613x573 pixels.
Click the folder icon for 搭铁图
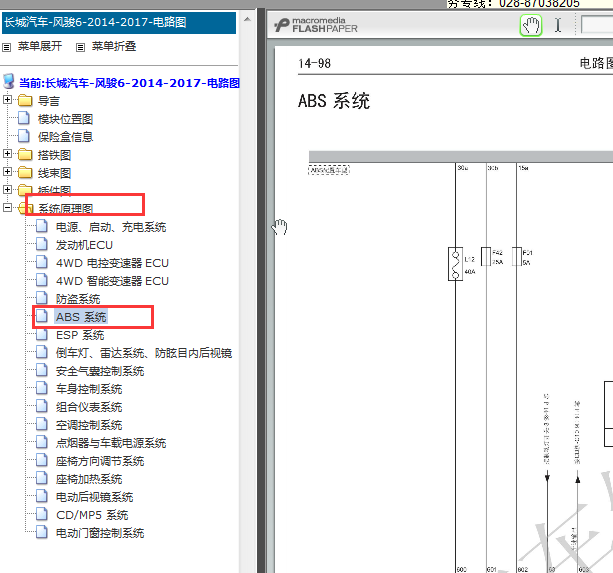(25, 154)
